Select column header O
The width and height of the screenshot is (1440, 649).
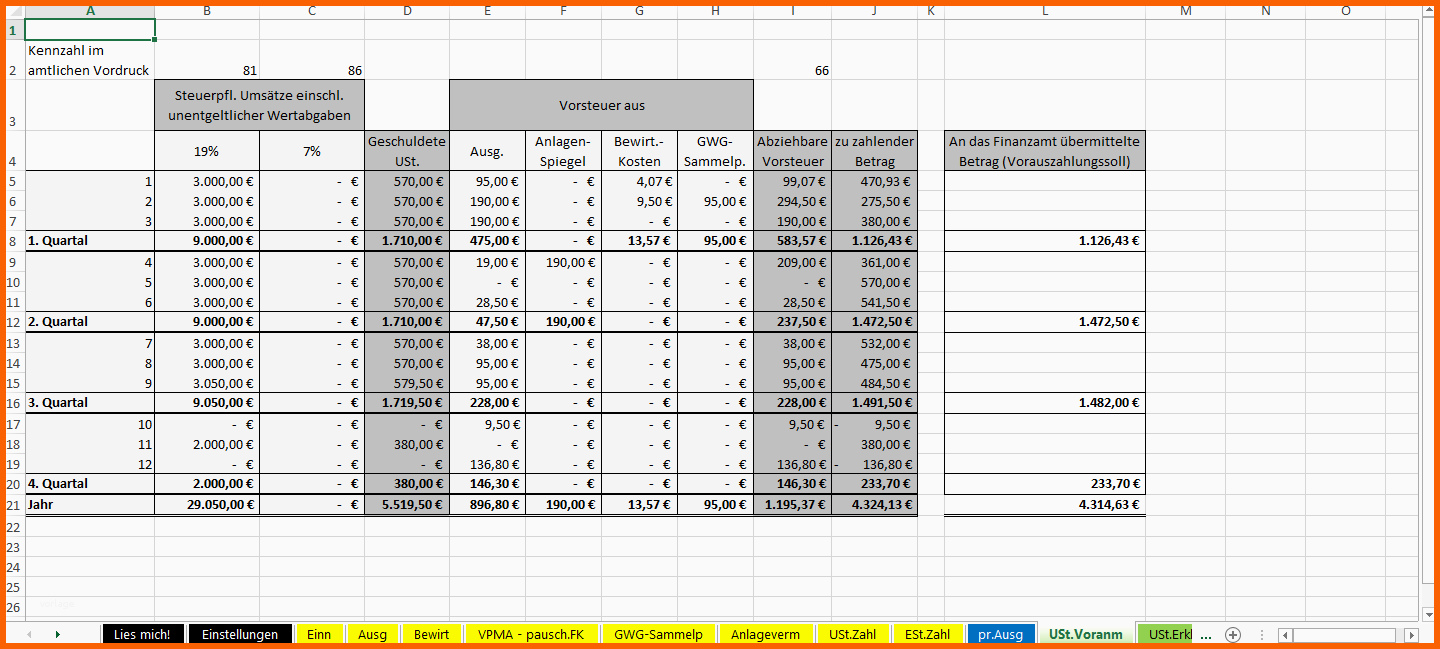tap(1346, 11)
